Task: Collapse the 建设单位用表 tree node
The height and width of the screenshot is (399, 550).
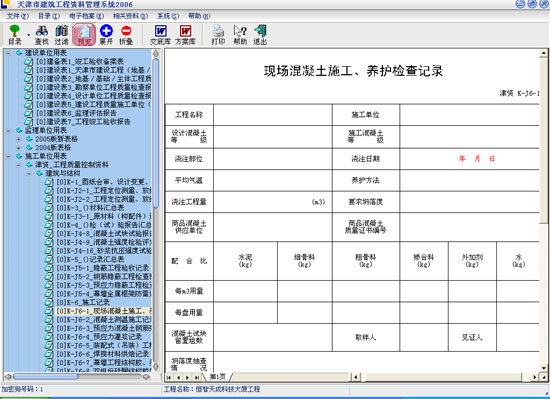Action: coord(8,53)
